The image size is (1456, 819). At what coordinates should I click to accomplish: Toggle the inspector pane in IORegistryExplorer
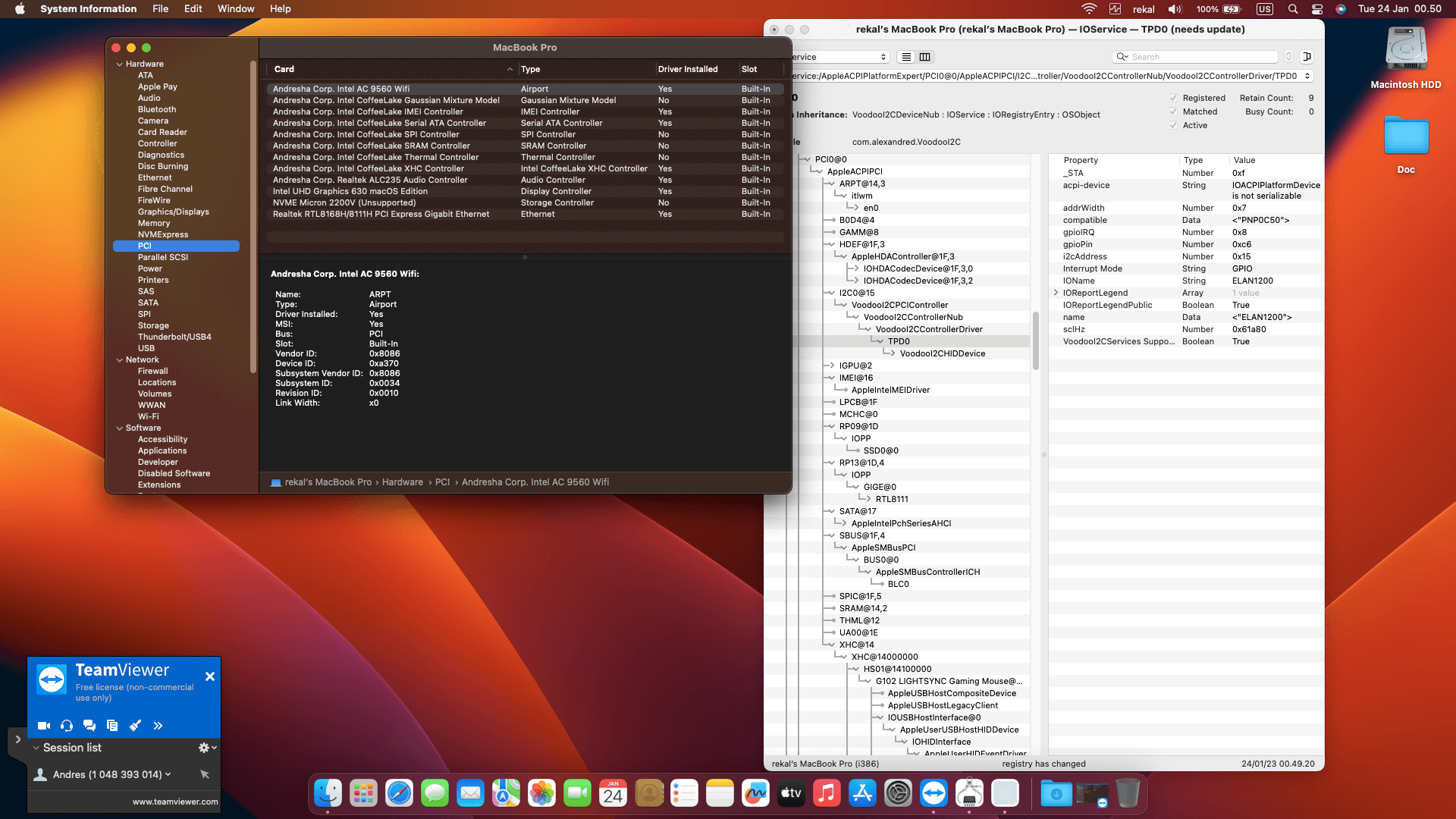[1307, 56]
